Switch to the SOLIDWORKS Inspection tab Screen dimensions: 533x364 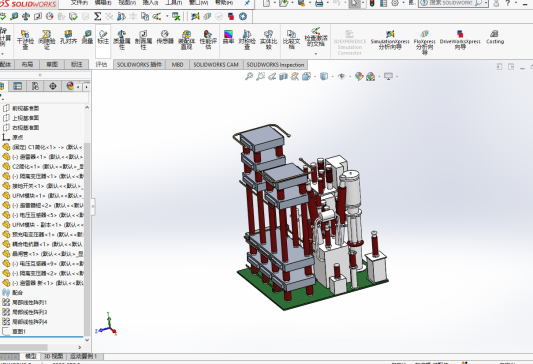pyautogui.click(x=275, y=64)
